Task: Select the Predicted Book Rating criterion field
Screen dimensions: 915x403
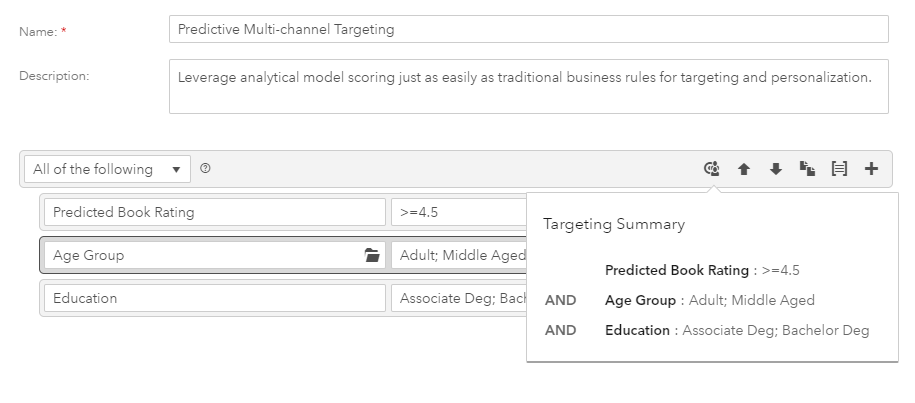Action: click(215, 212)
